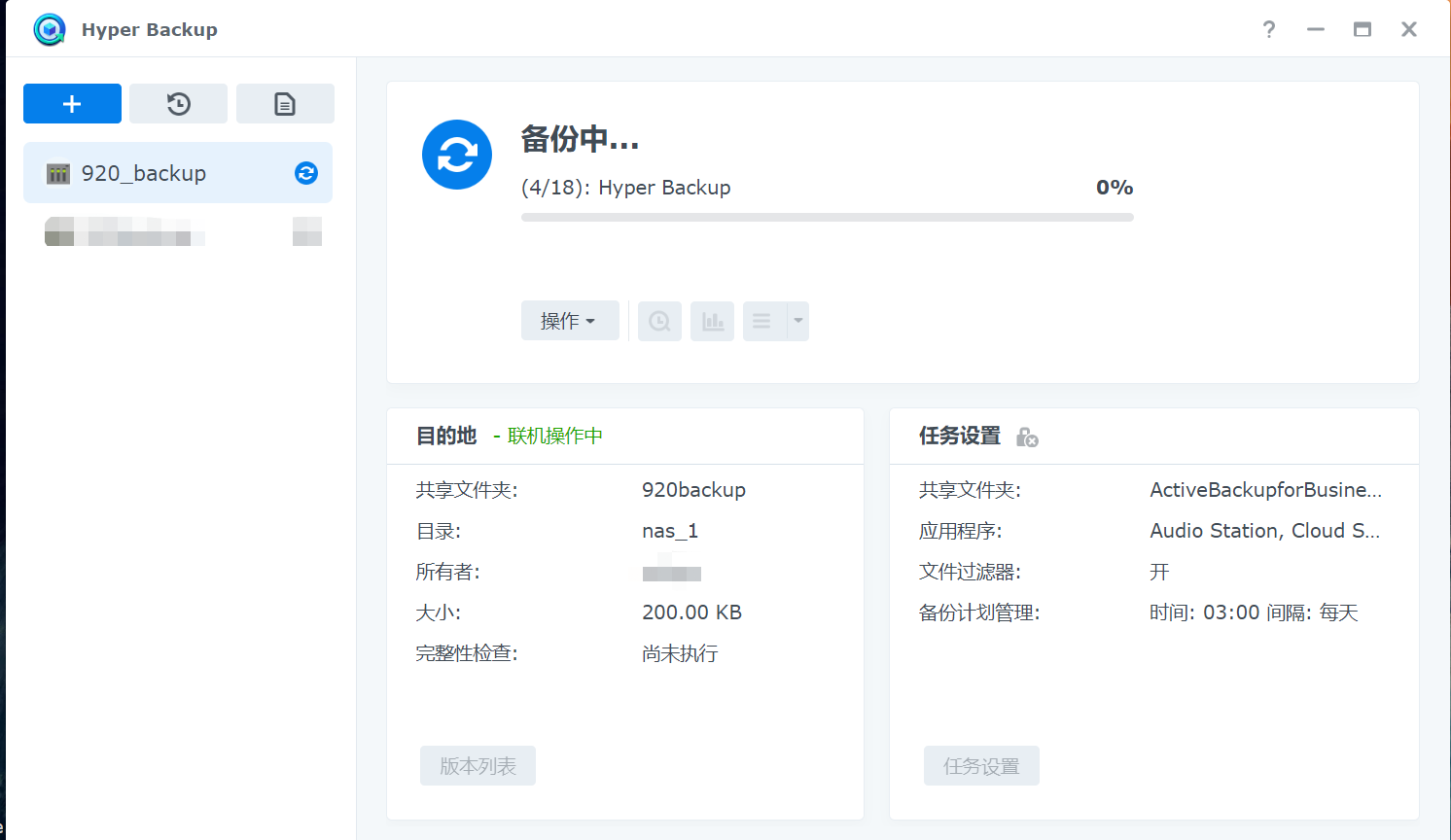
Task: Minimize the Hyper Backup window
Action: click(1316, 29)
